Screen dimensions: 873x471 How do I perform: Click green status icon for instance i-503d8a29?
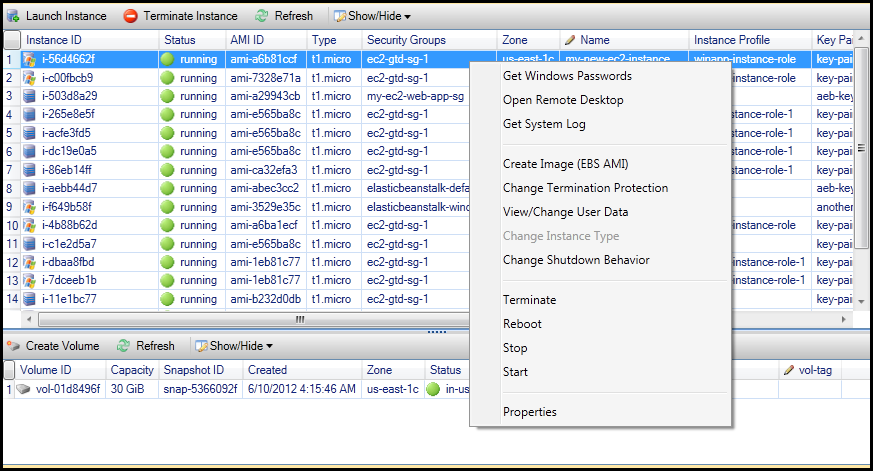168,96
